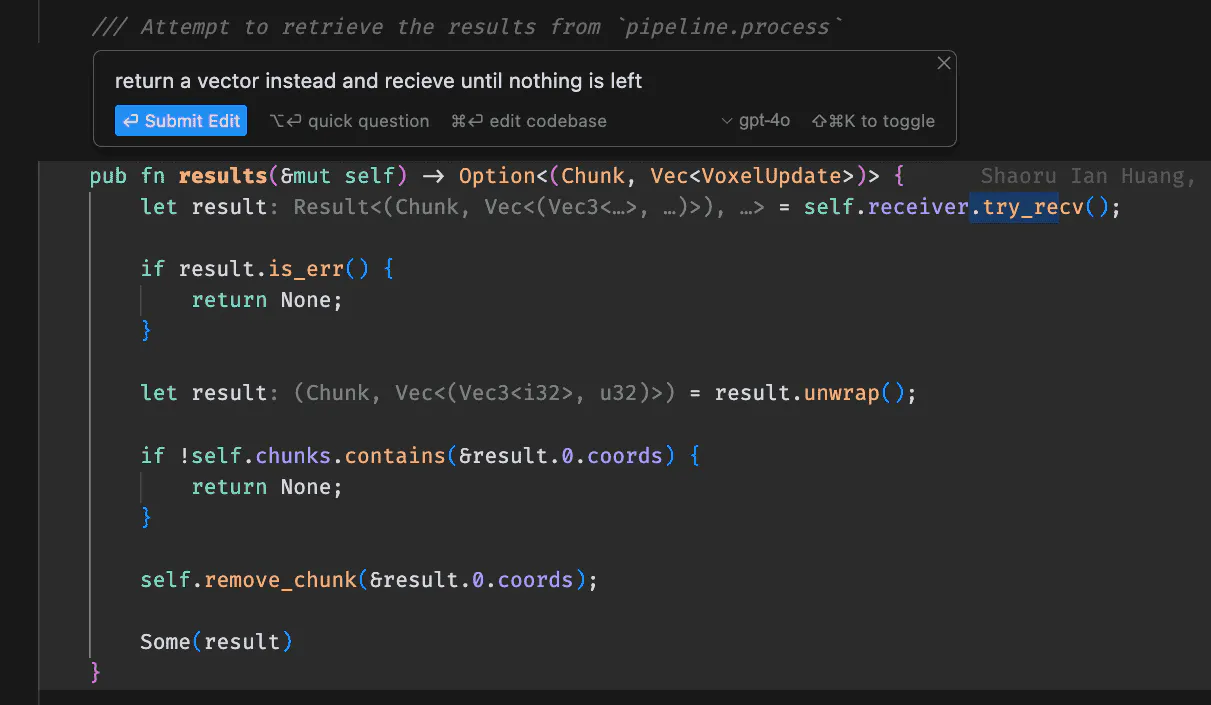Click the is_err method call
Image resolution: width=1211 pixels, height=705 pixels.
(x=306, y=269)
